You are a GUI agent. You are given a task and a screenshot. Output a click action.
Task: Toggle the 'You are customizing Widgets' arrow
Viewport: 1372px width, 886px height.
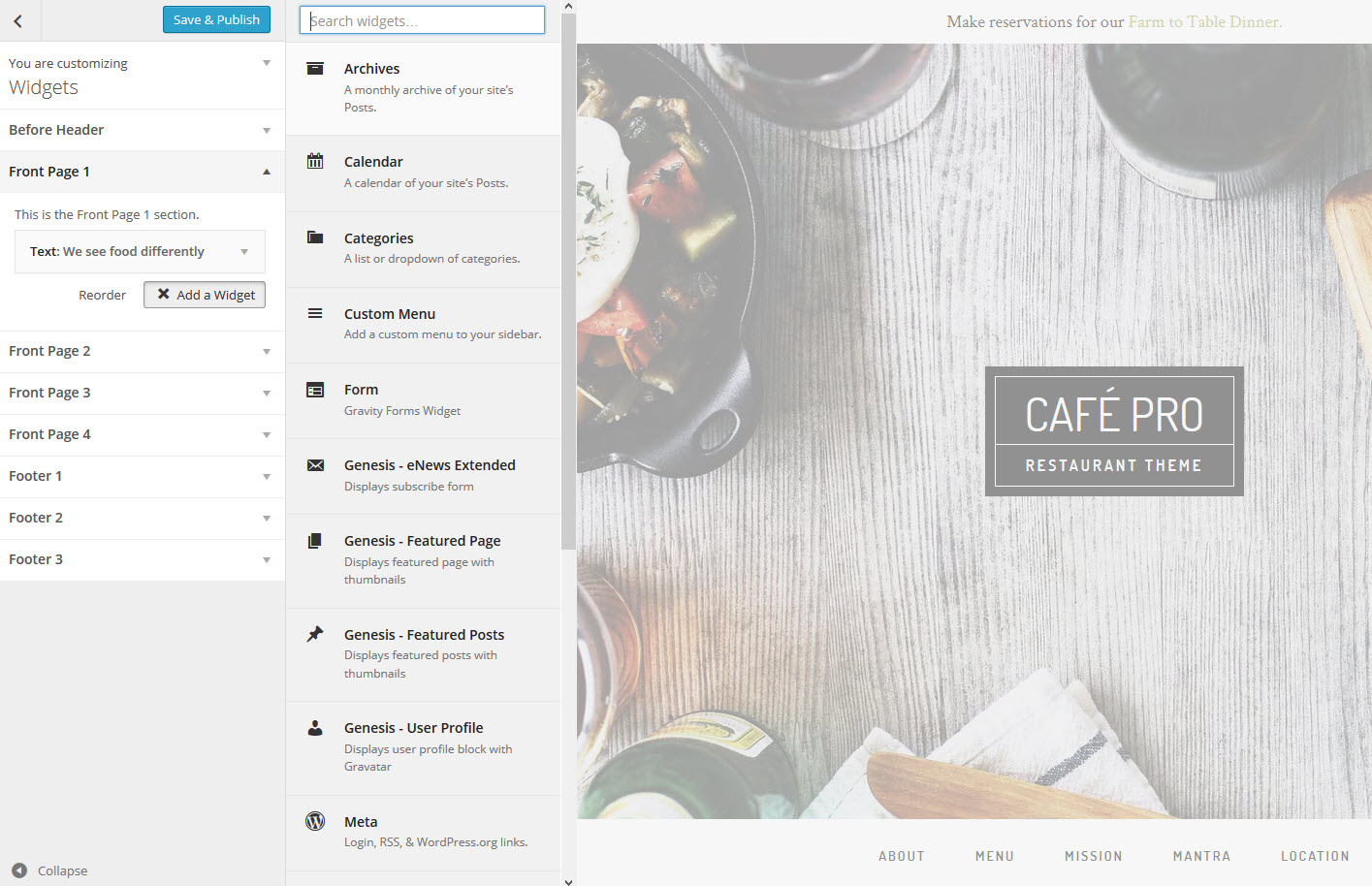(267, 63)
